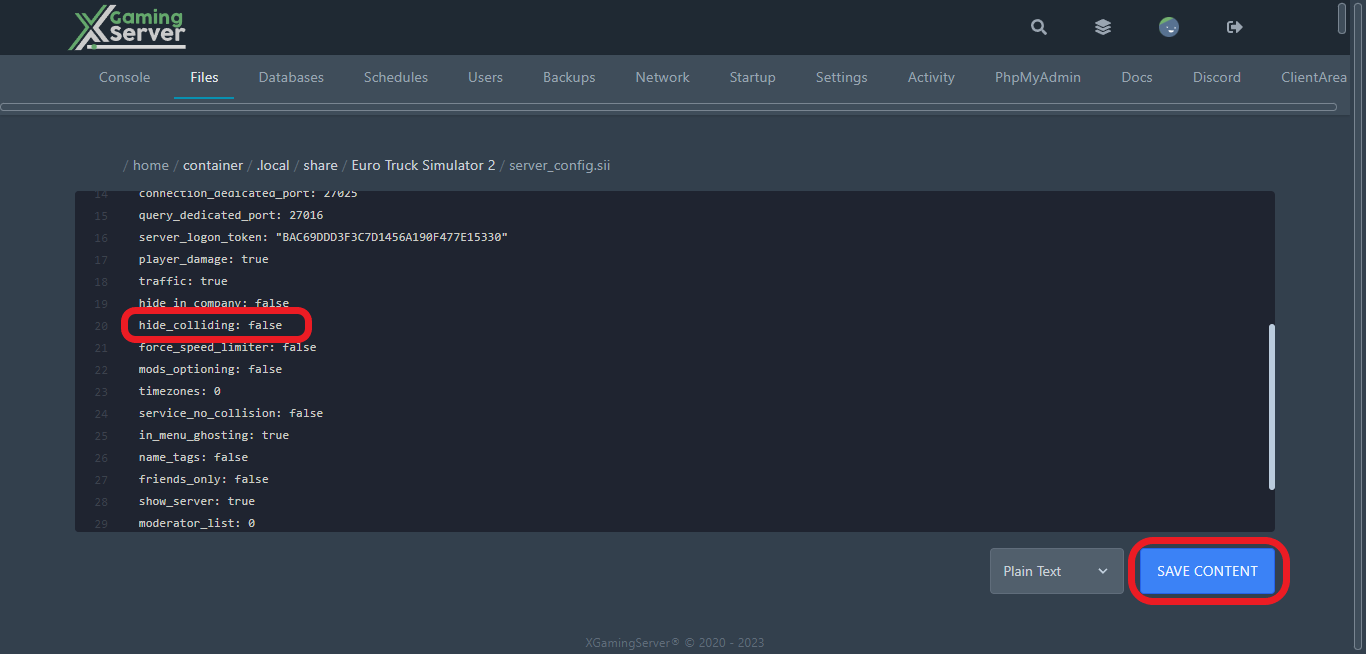Open the Network tab
The image size is (1366, 654).
point(662,77)
